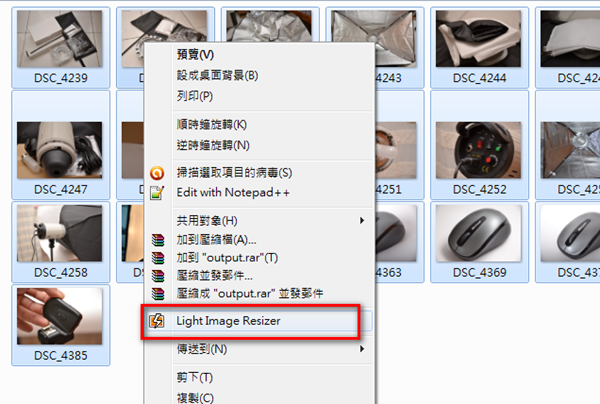Select 逆時鐘旋轉(N) to rotate counterclockwise
This screenshot has height=404, width=600.
pyautogui.click(x=213, y=145)
